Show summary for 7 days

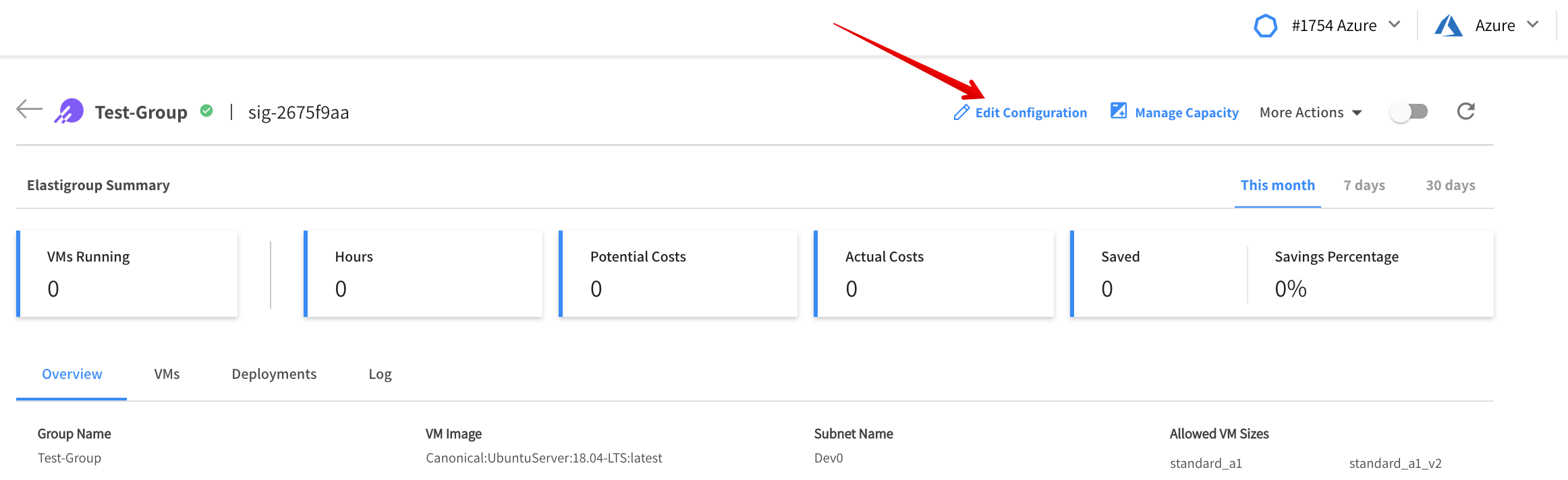coord(1364,185)
